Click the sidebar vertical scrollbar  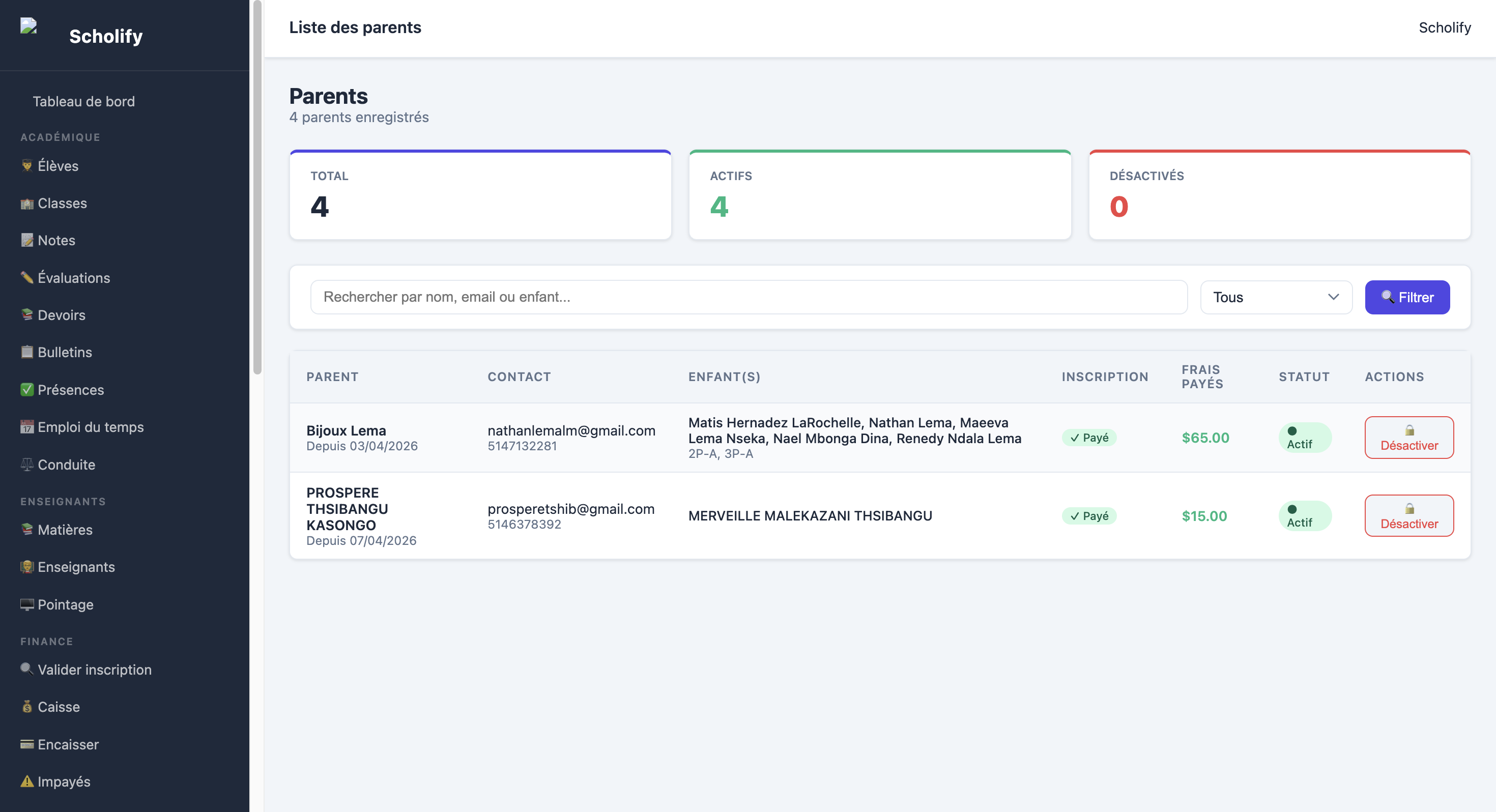(257, 187)
